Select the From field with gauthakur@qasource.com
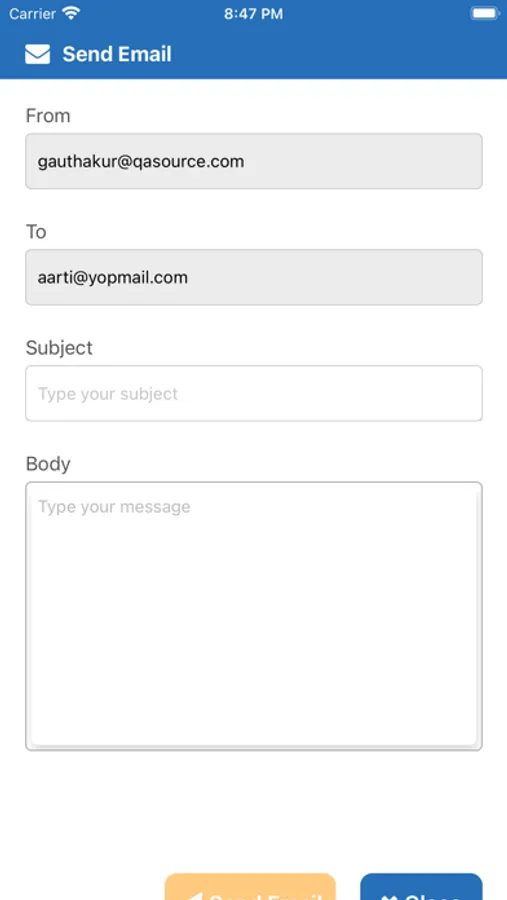The image size is (507, 900). click(x=254, y=161)
